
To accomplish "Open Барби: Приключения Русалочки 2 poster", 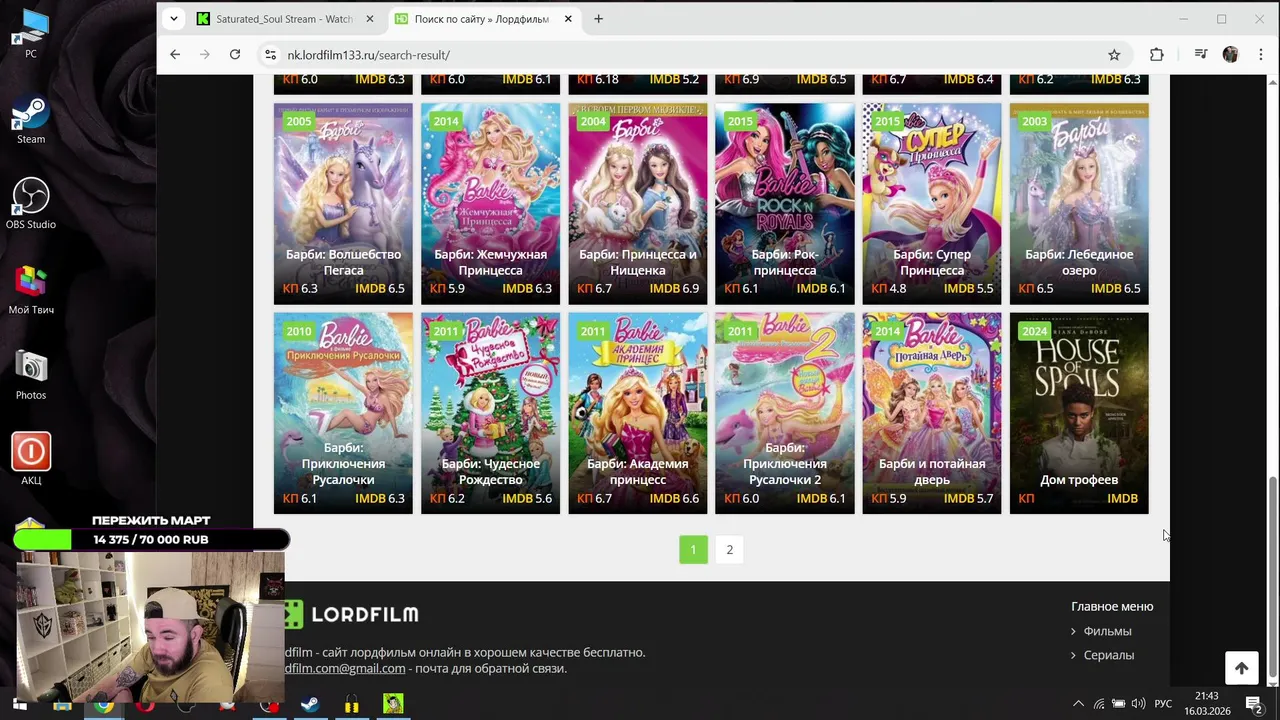I will 785,413.
